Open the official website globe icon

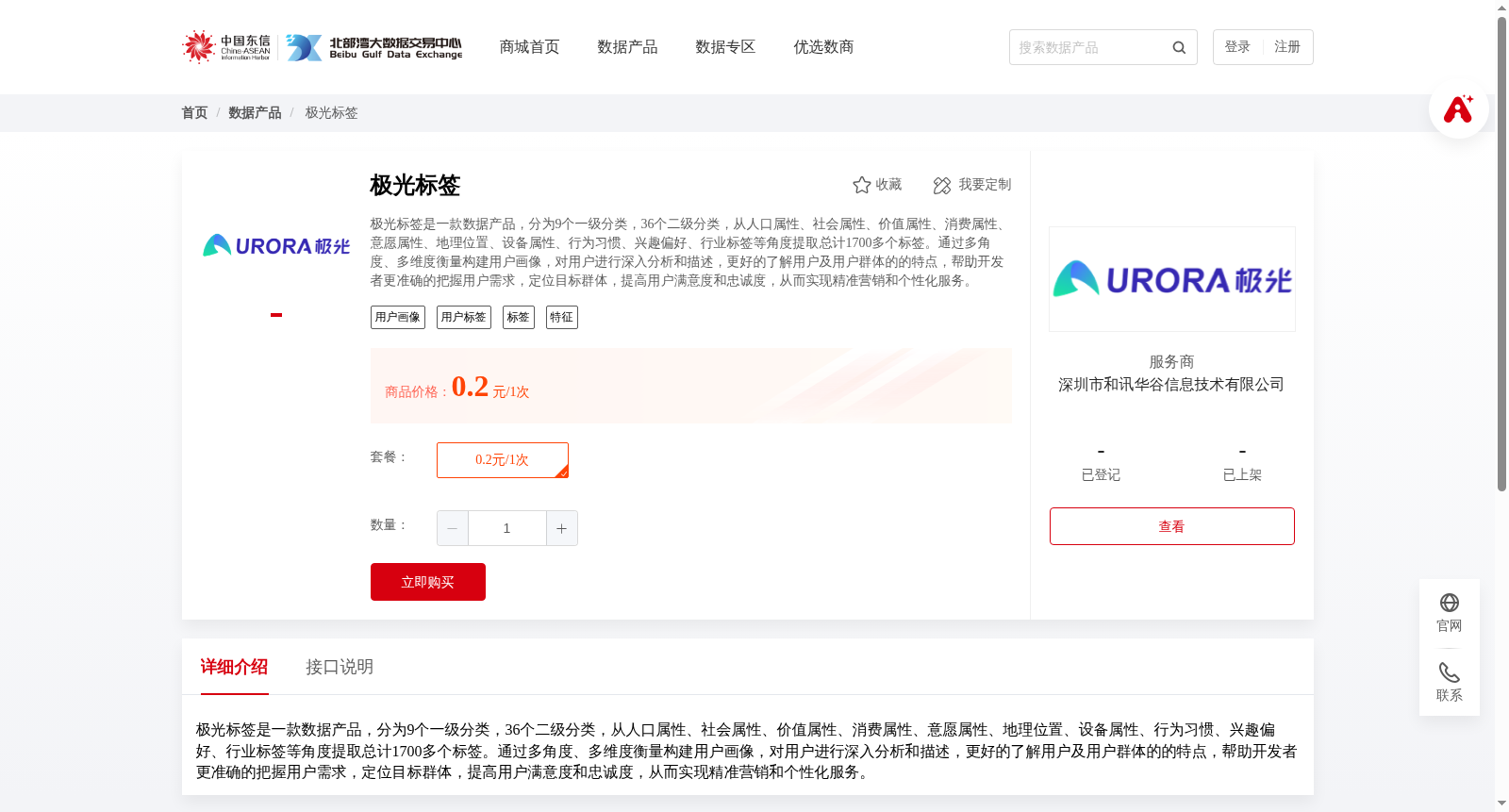1450,603
